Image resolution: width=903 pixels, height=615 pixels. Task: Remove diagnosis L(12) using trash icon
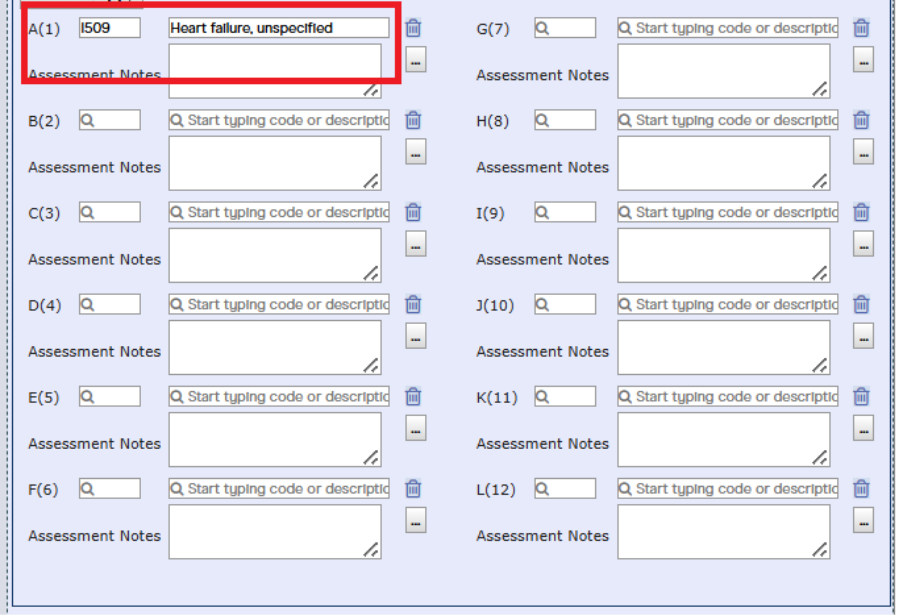(x=862, y=488)
